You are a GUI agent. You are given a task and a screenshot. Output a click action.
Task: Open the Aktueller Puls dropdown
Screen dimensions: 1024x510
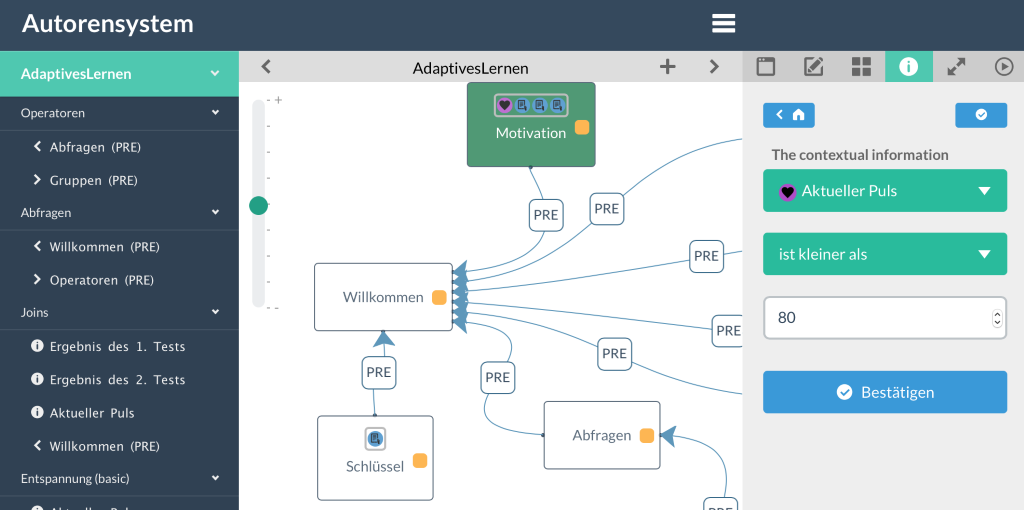[x=884, y=191]
